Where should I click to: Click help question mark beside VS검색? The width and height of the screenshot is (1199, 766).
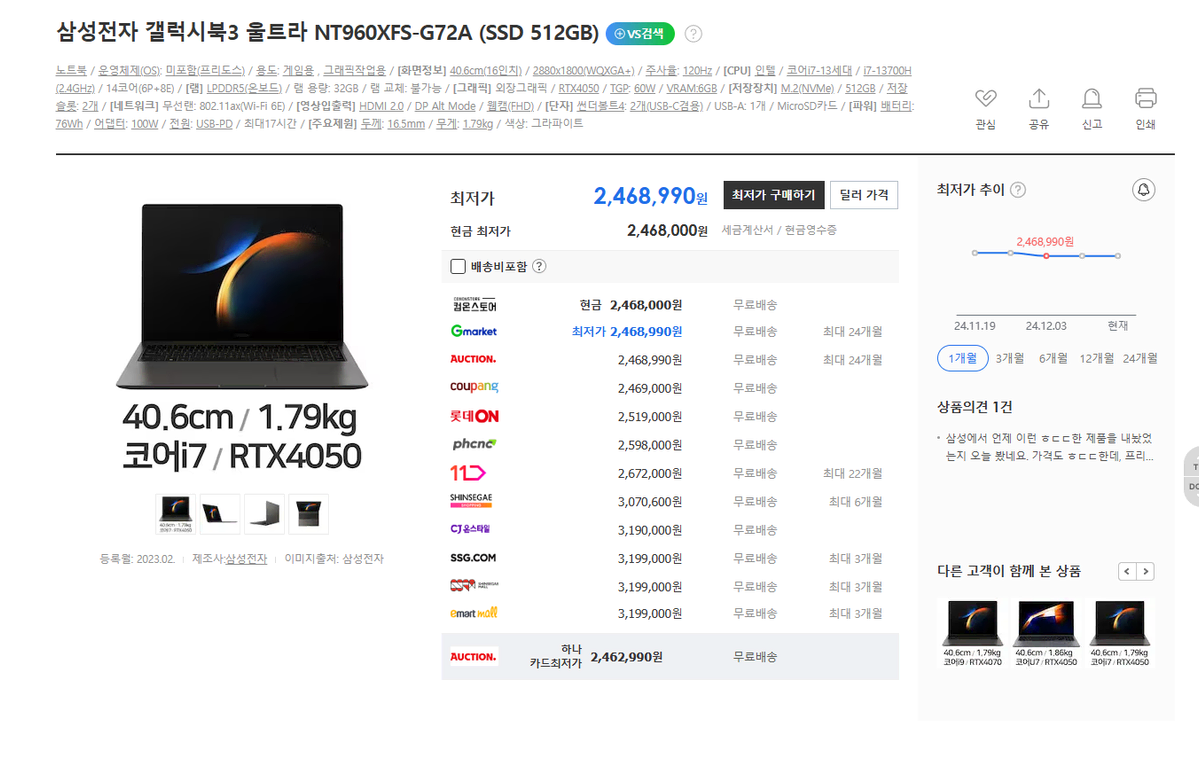693,34
